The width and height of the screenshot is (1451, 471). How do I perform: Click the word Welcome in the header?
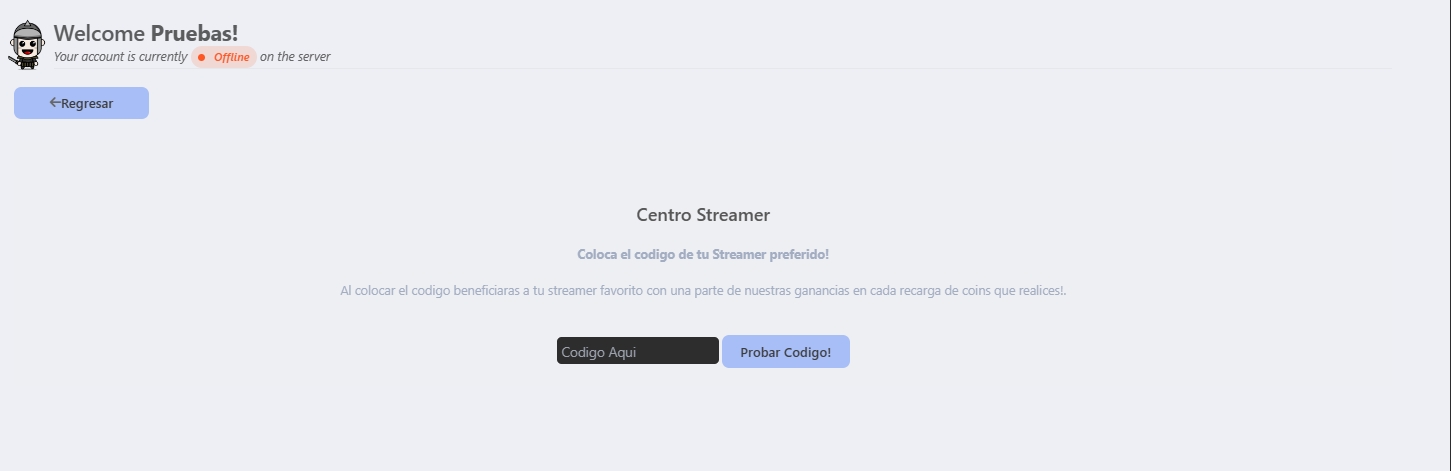[100, 33]
